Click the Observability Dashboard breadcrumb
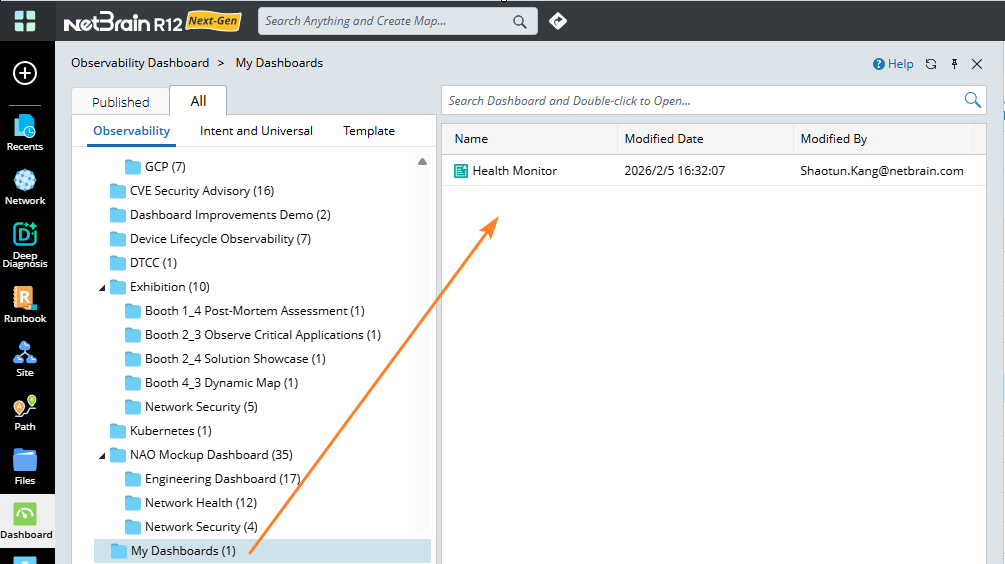 (140, 63)
